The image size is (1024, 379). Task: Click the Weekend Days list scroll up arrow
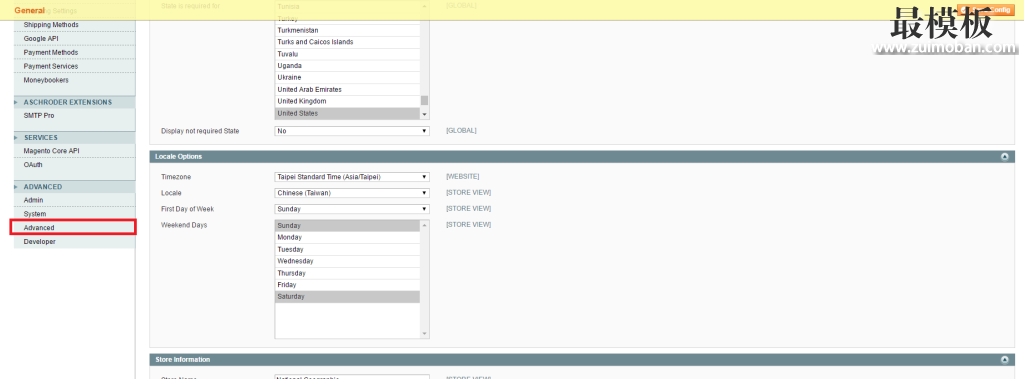point(424,225)
